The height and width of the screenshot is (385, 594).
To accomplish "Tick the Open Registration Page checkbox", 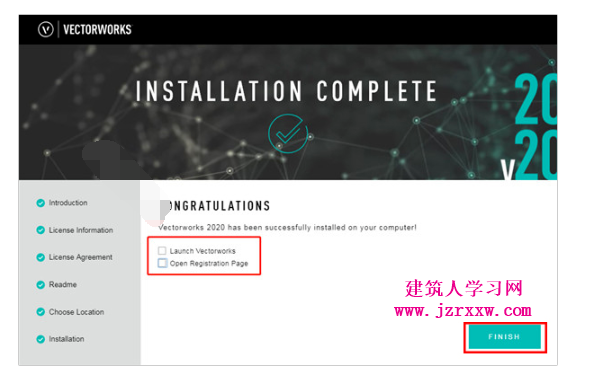I will 162,263.
